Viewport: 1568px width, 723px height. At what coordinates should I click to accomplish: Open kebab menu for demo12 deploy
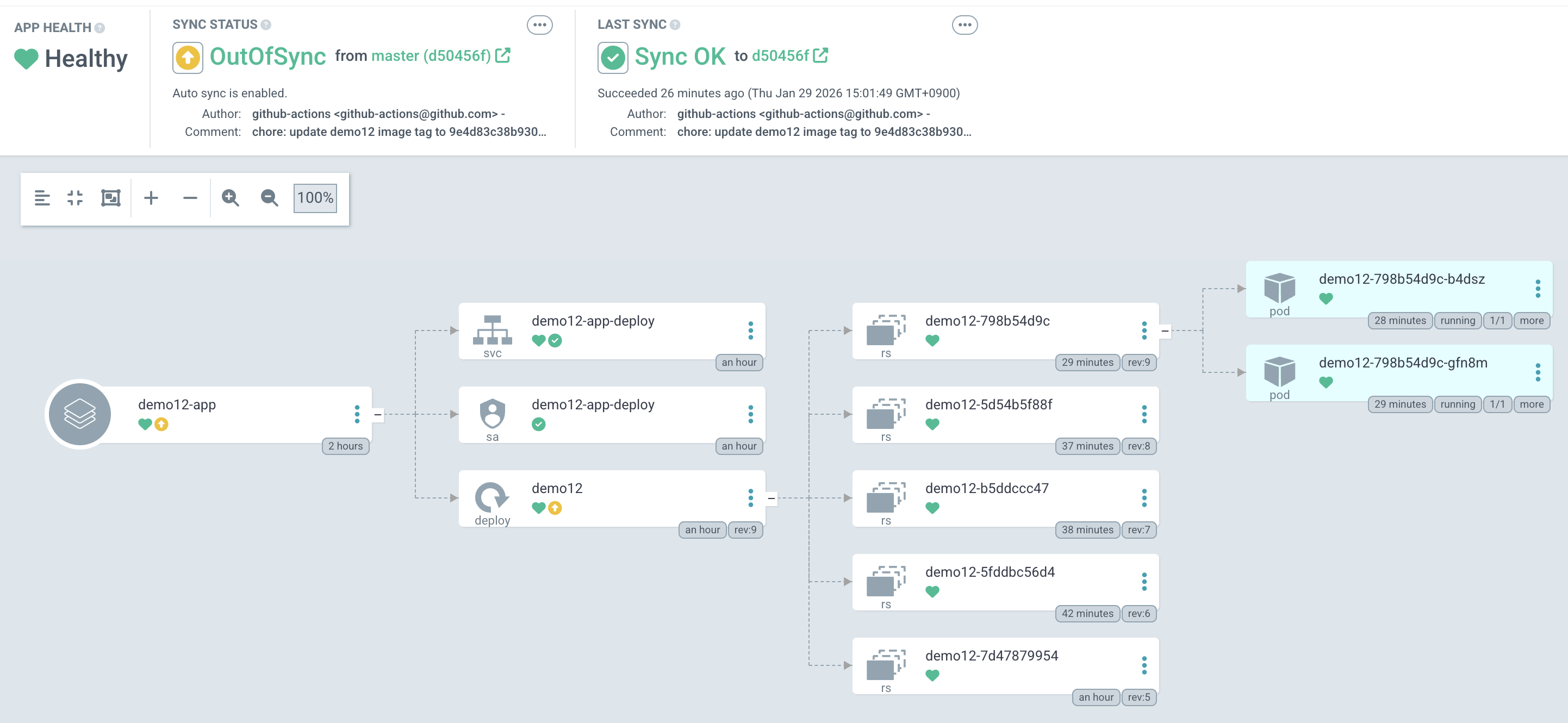(x=750, y=498)
